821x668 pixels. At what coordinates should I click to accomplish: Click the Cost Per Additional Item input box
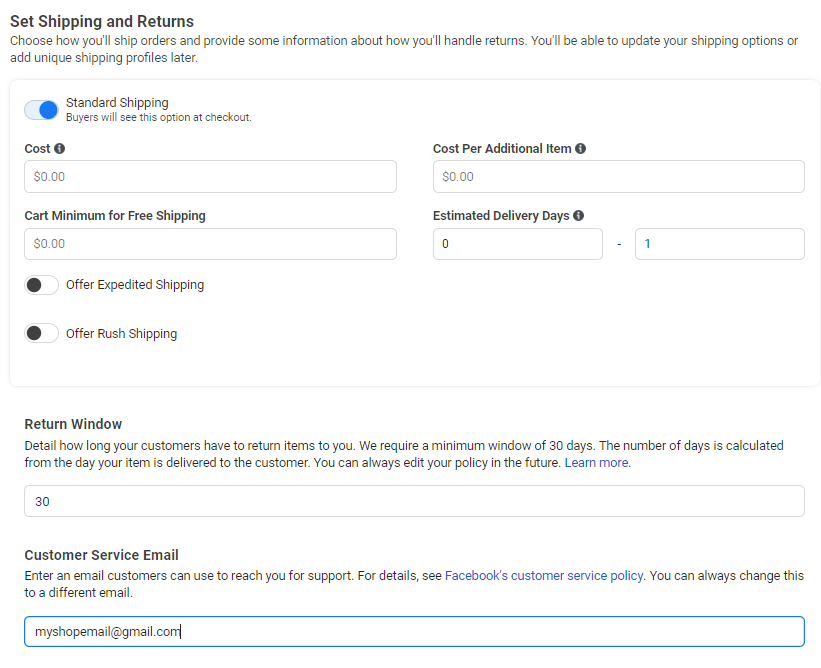pyautogui.click(x=618, y=177)
